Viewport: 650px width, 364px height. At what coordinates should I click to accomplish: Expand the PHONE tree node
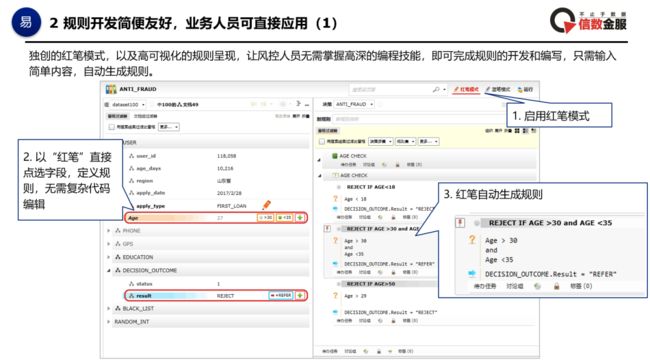pos(109,231)
